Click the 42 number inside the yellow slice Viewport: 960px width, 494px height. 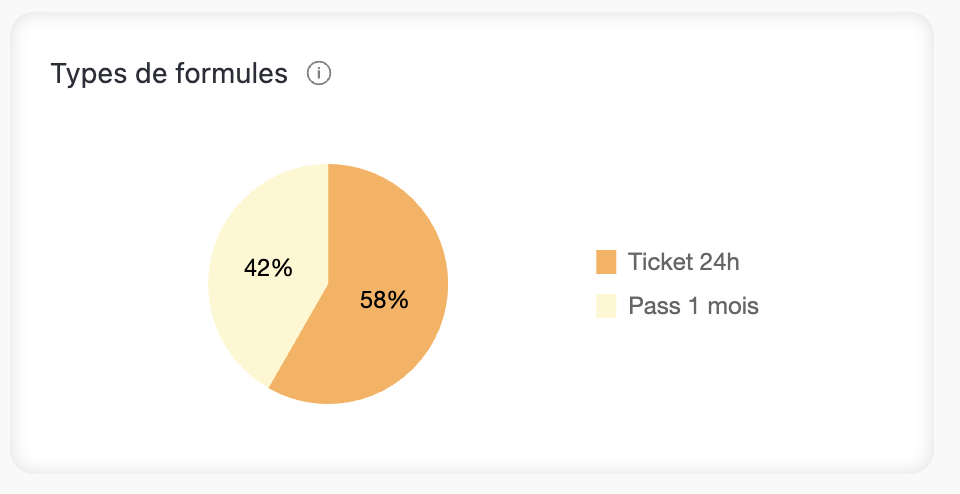258,268
